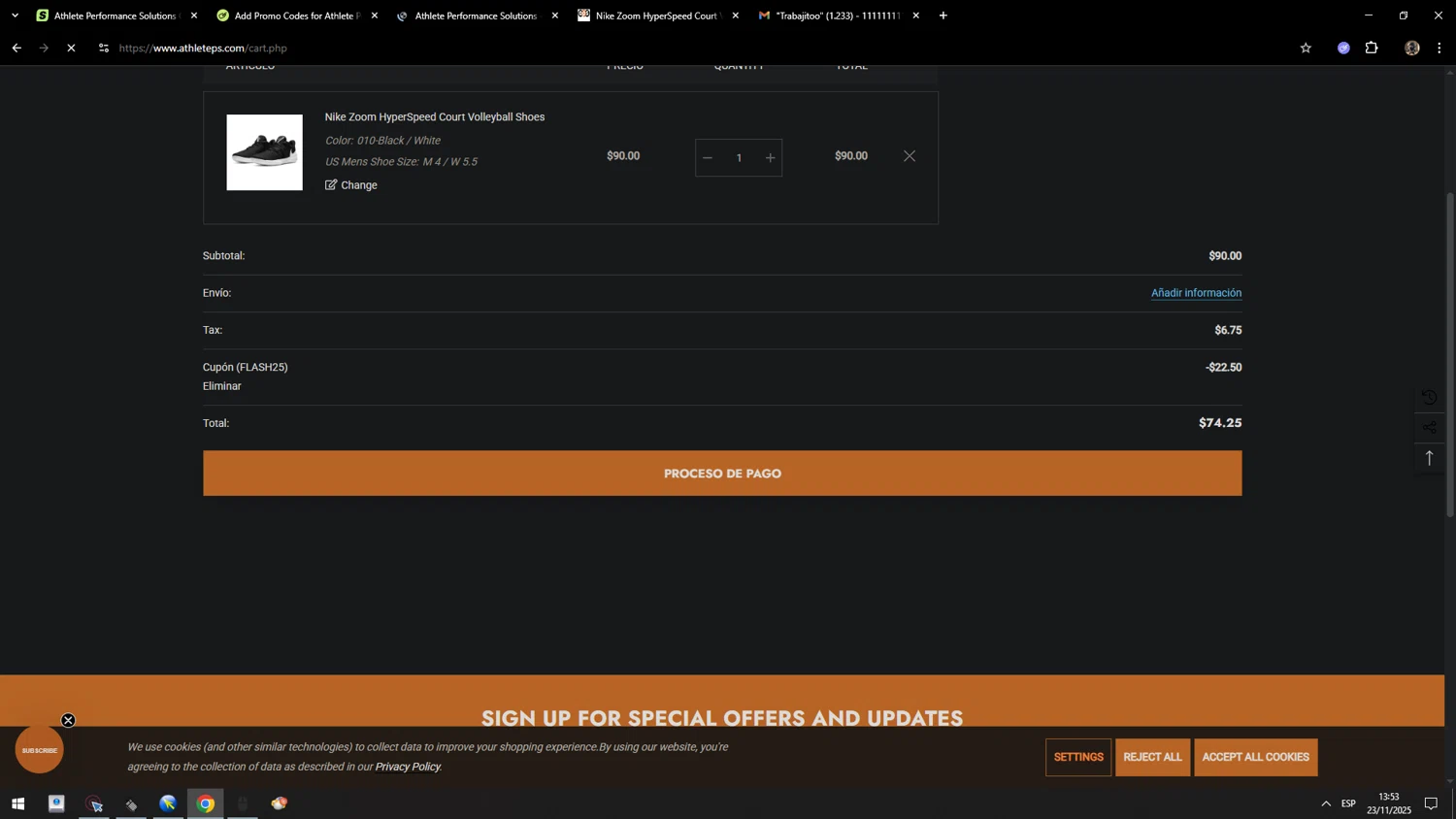Click the second taskbar app icon after Start
The height and width of the screenshot is (819, 1456).
pyautogui.click(x=93, y=803)
